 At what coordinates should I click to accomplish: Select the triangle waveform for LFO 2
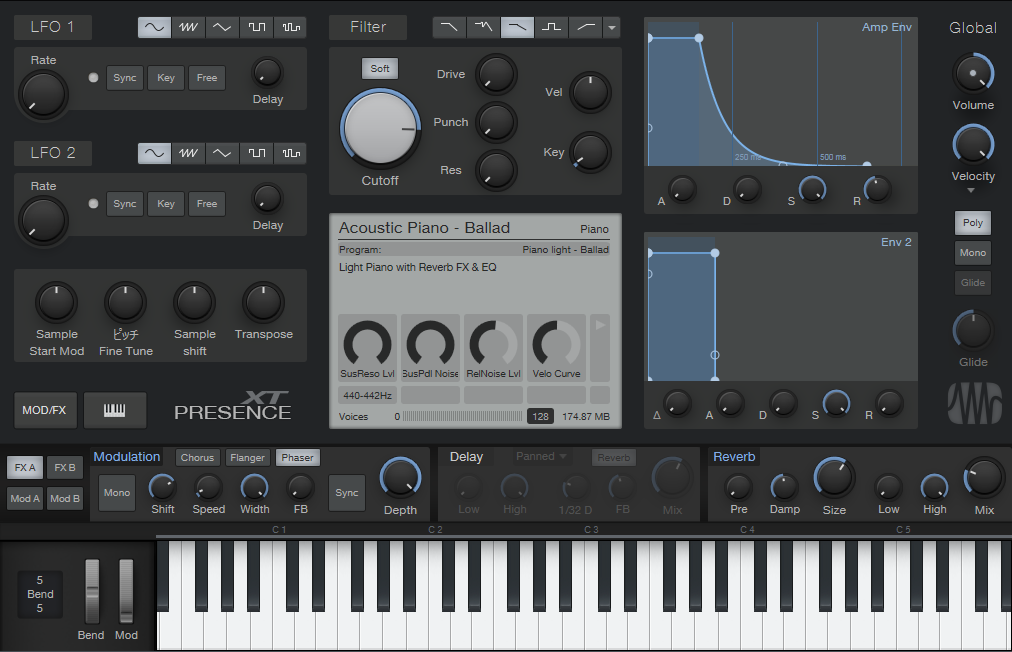[x=222, y=153]
